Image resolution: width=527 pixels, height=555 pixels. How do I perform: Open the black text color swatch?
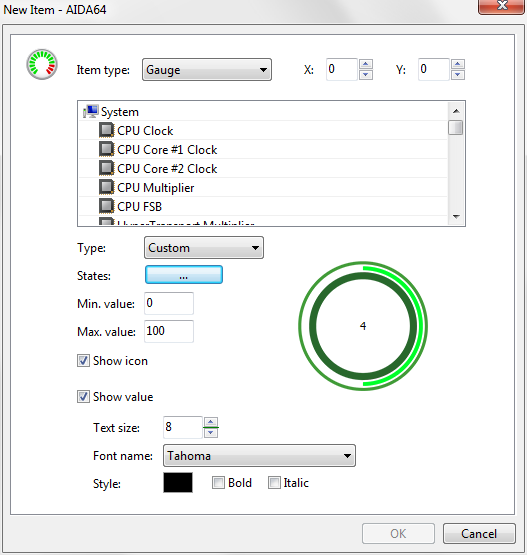pos(178,482)
